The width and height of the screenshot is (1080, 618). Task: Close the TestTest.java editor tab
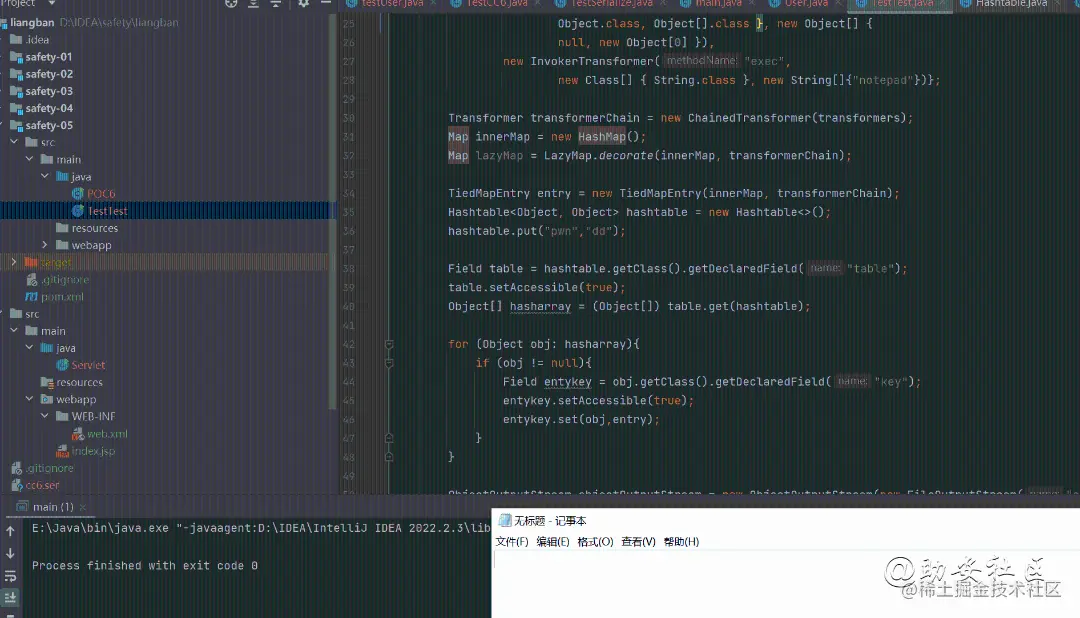(x=943, y=3)
